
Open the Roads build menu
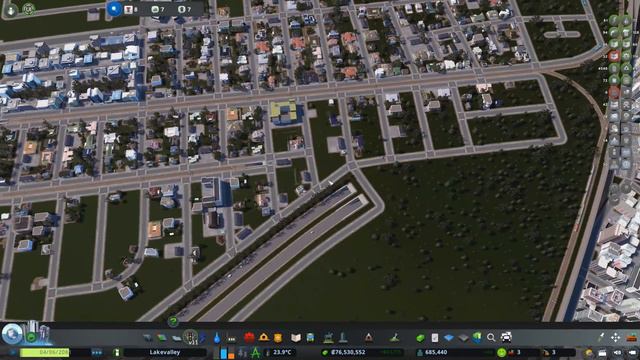tap(148, 338)
